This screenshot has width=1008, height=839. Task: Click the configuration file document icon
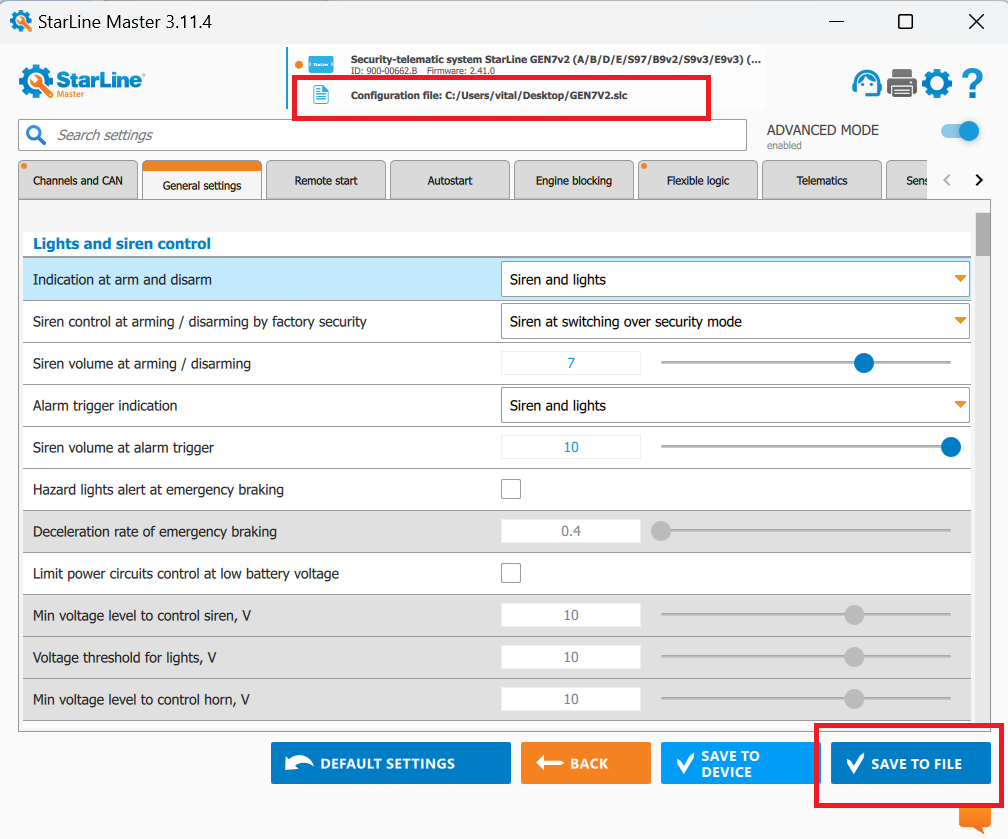tap(321, 95)
